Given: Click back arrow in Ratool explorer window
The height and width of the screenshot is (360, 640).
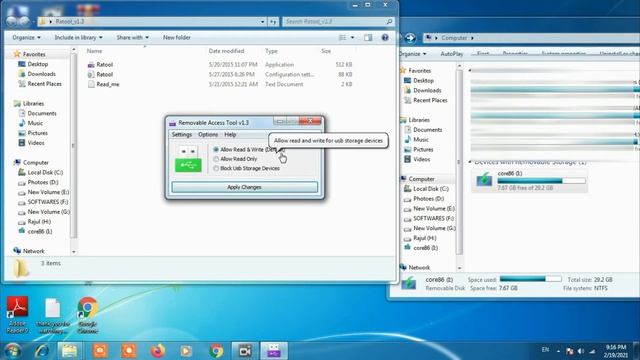Looking at the screenshot, I should (12, 21).
